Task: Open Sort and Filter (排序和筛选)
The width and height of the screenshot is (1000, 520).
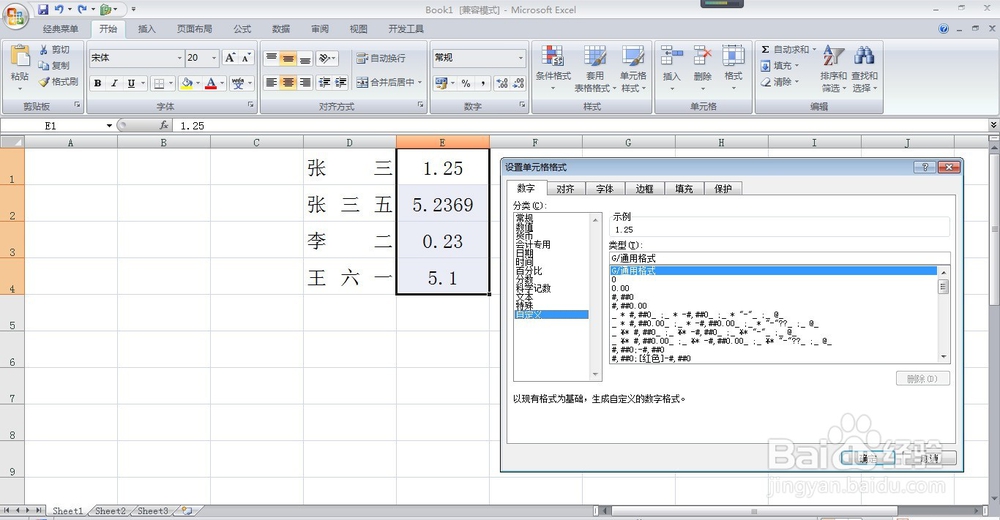Action: 833,68
